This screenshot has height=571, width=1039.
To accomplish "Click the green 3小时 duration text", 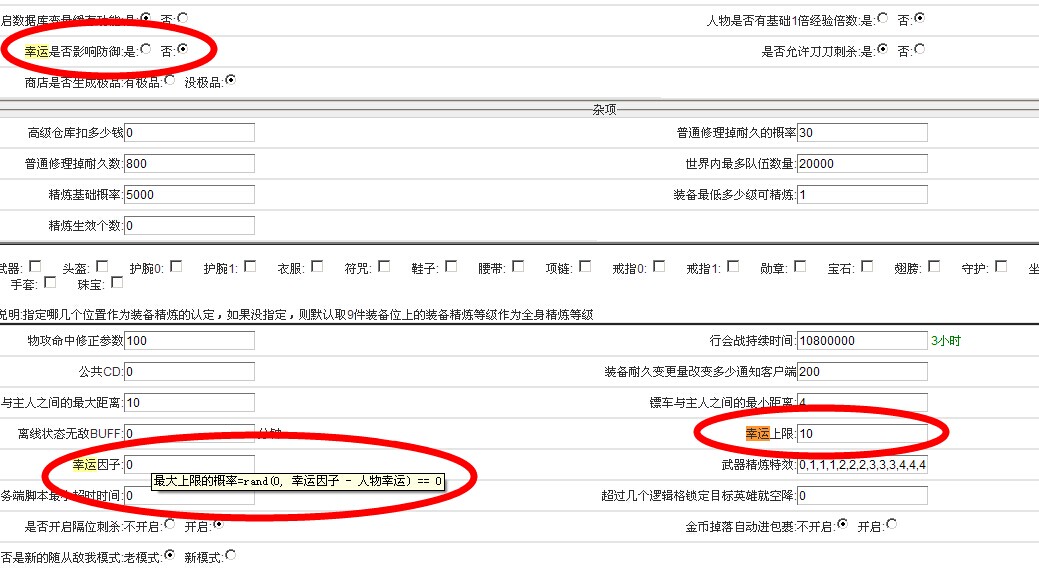I will click(x=946, y=340).
